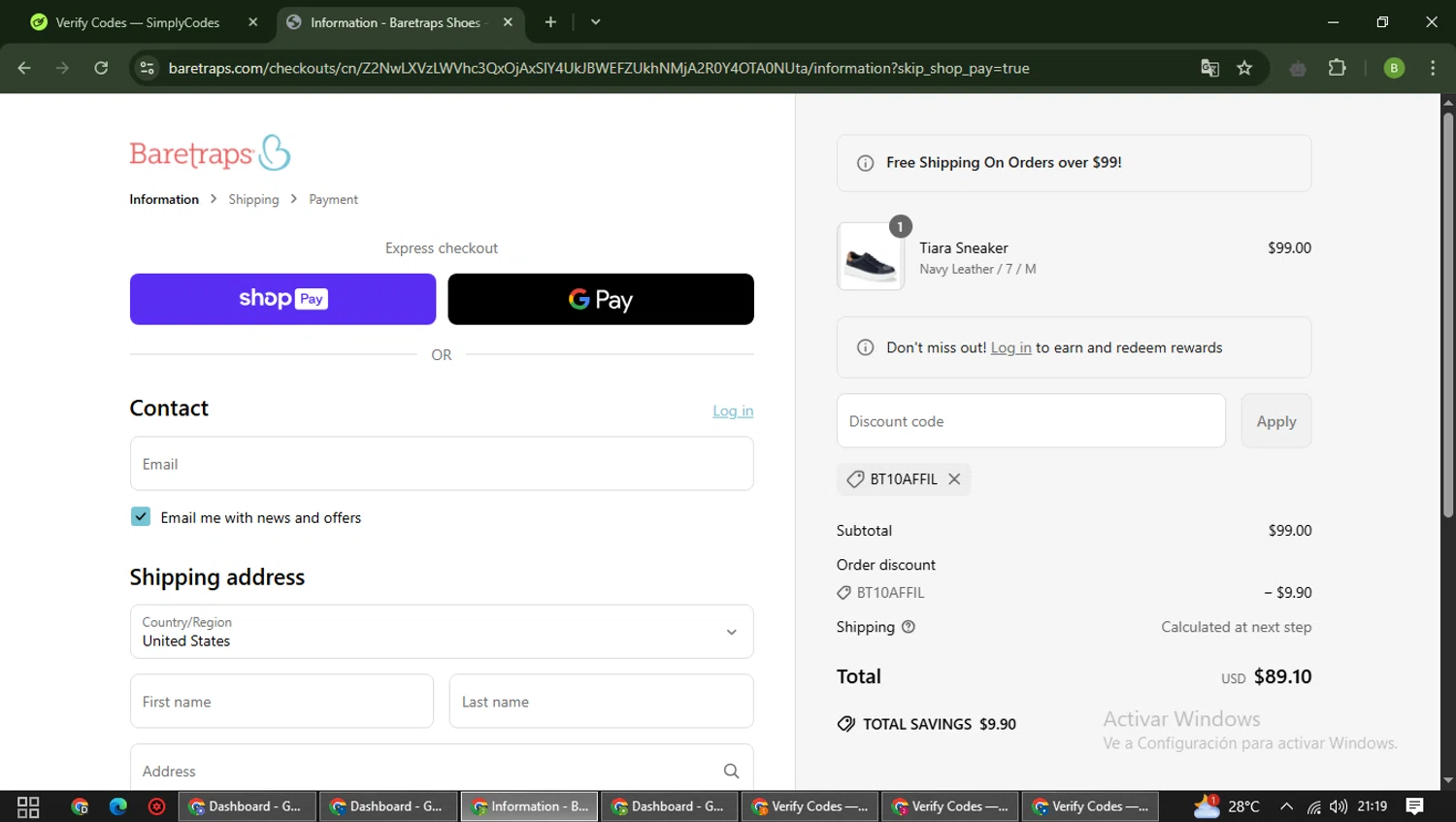Show hidden system tray icons chevron
Screen dimensions: 1456x822
[x=1286, y=806]
